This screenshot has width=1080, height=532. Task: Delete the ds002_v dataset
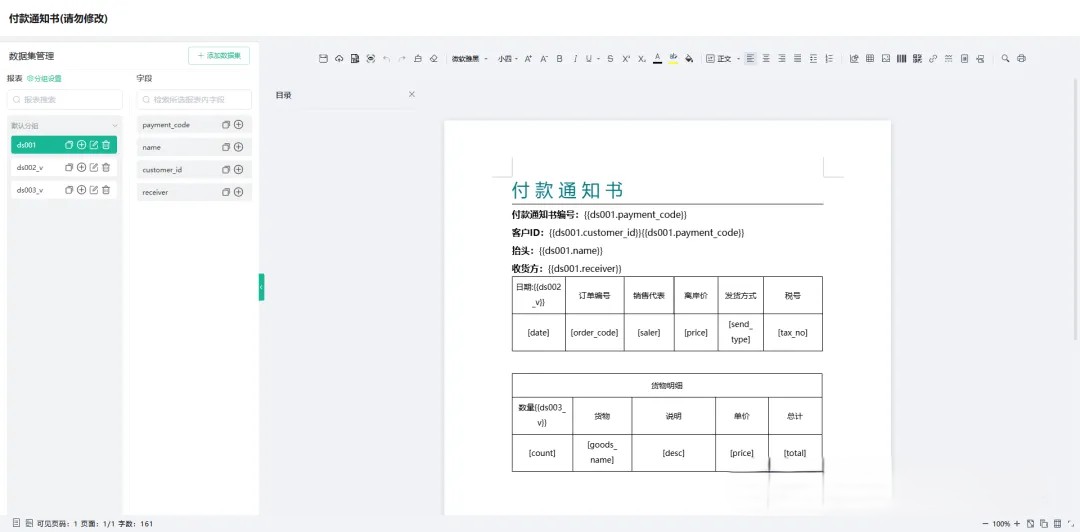[106, 168]
